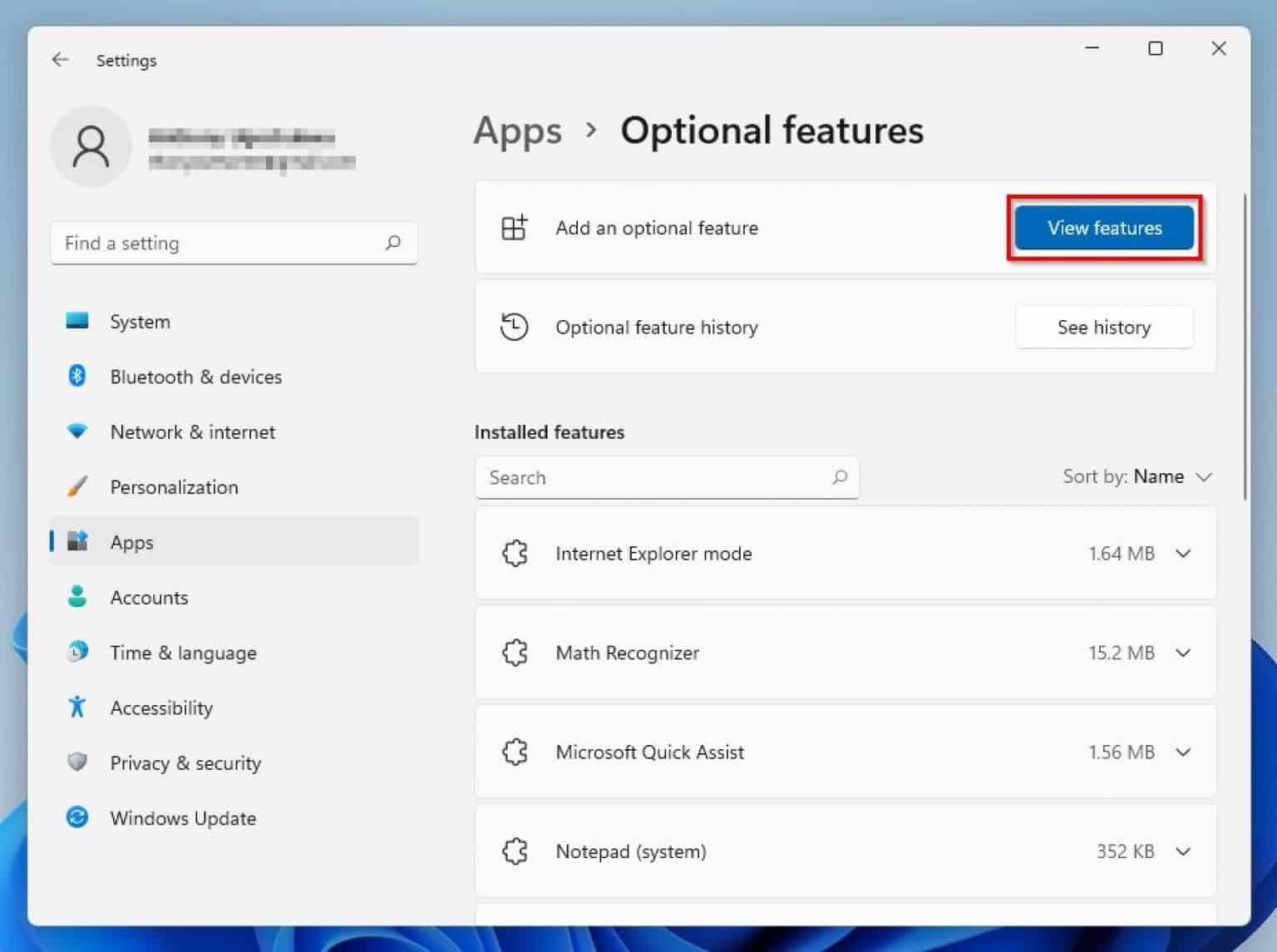Screen dimensions: 1277x952
Task: Open the user account profile picture
Action: click(91, 146)
